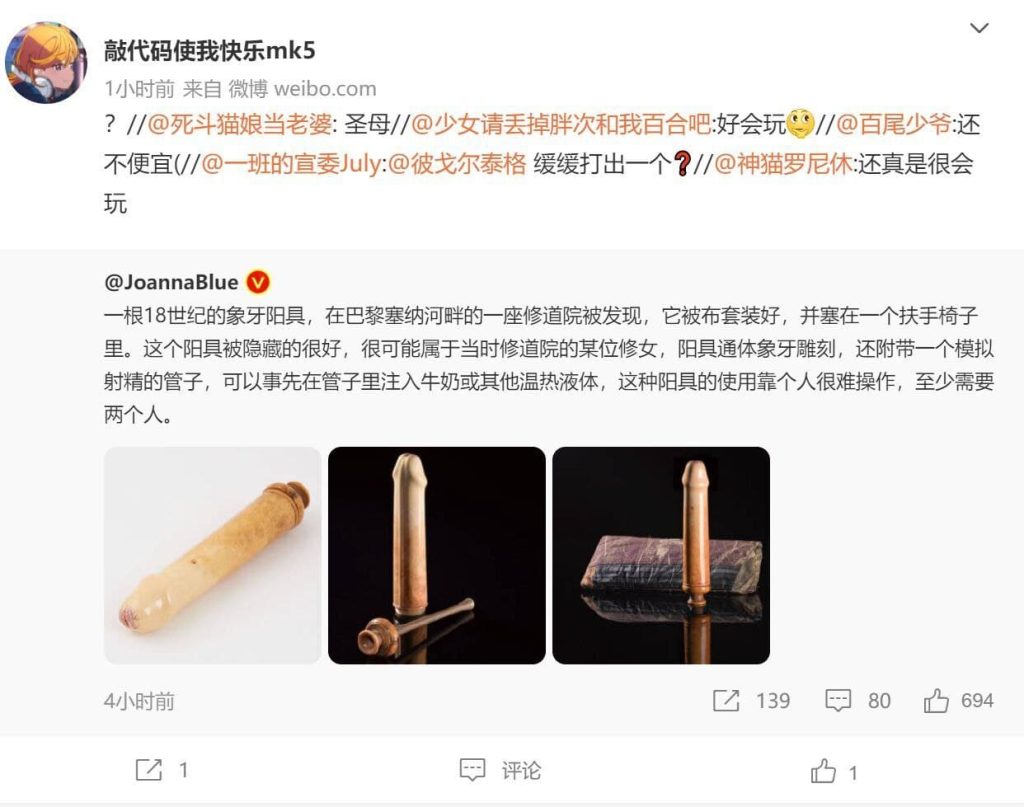Open the poster's anime avatar

(x=46, y=63)
